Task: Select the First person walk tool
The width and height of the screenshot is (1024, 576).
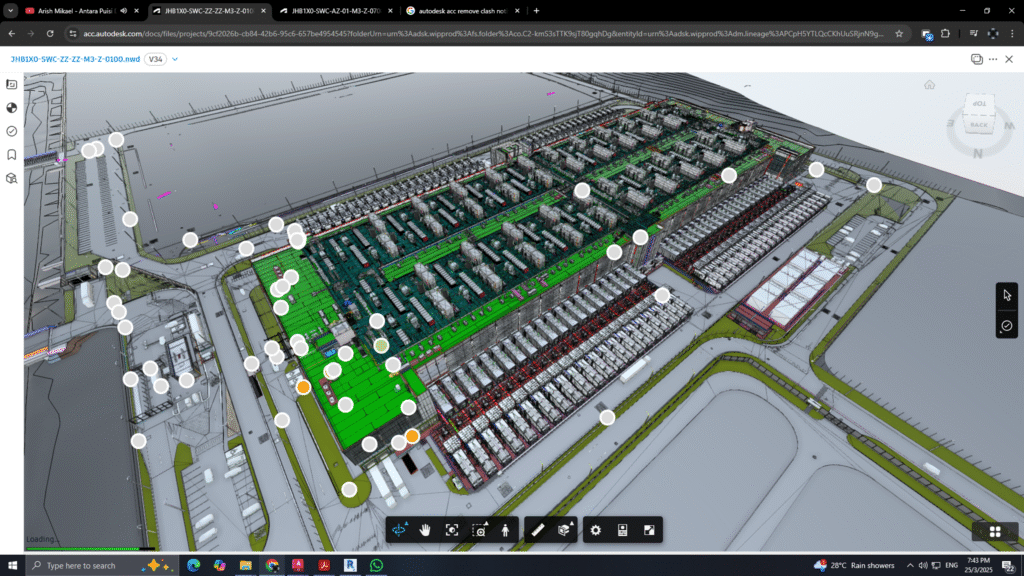Action: (505, 530)
